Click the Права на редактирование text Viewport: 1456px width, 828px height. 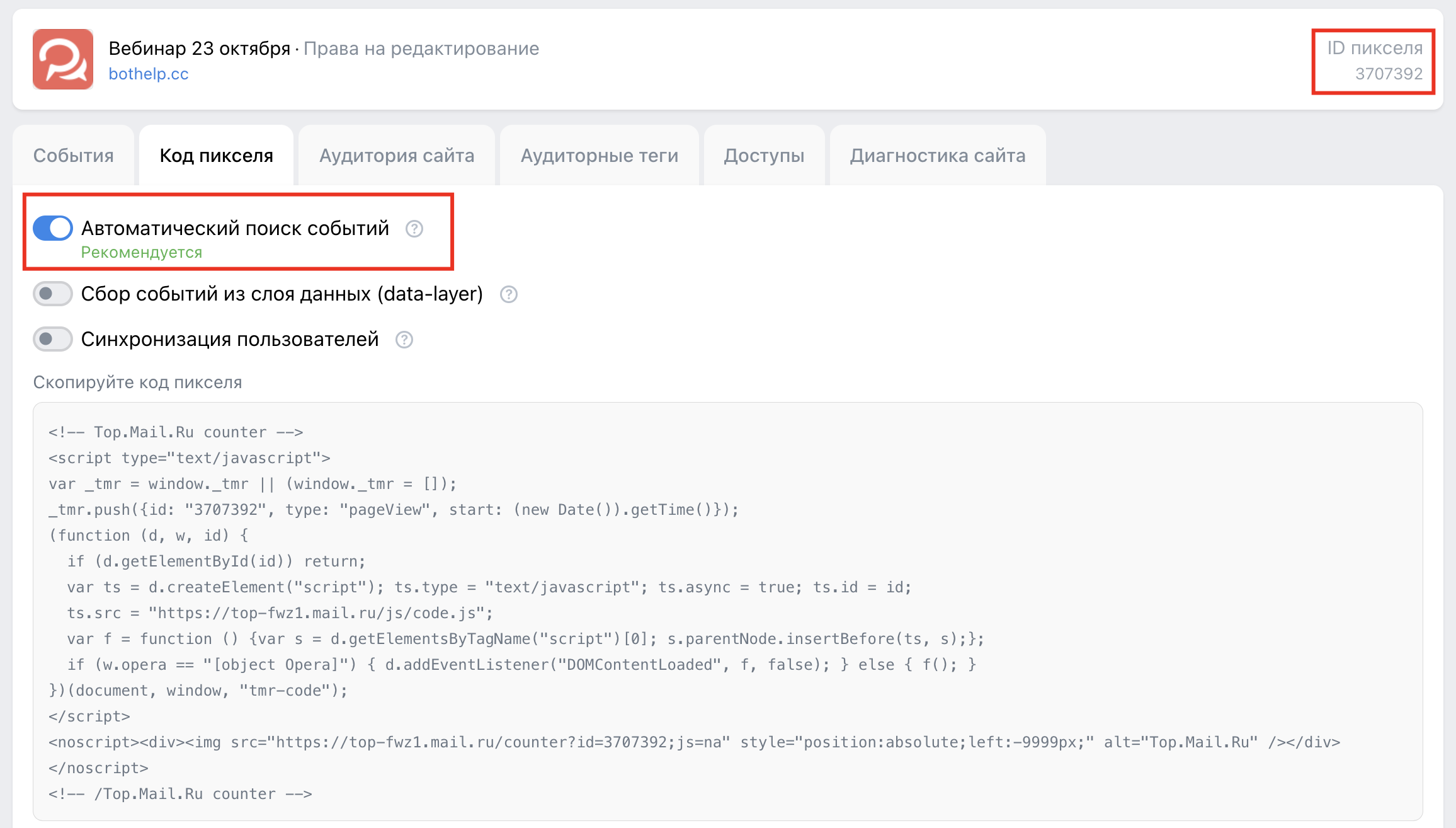(421, 49)
